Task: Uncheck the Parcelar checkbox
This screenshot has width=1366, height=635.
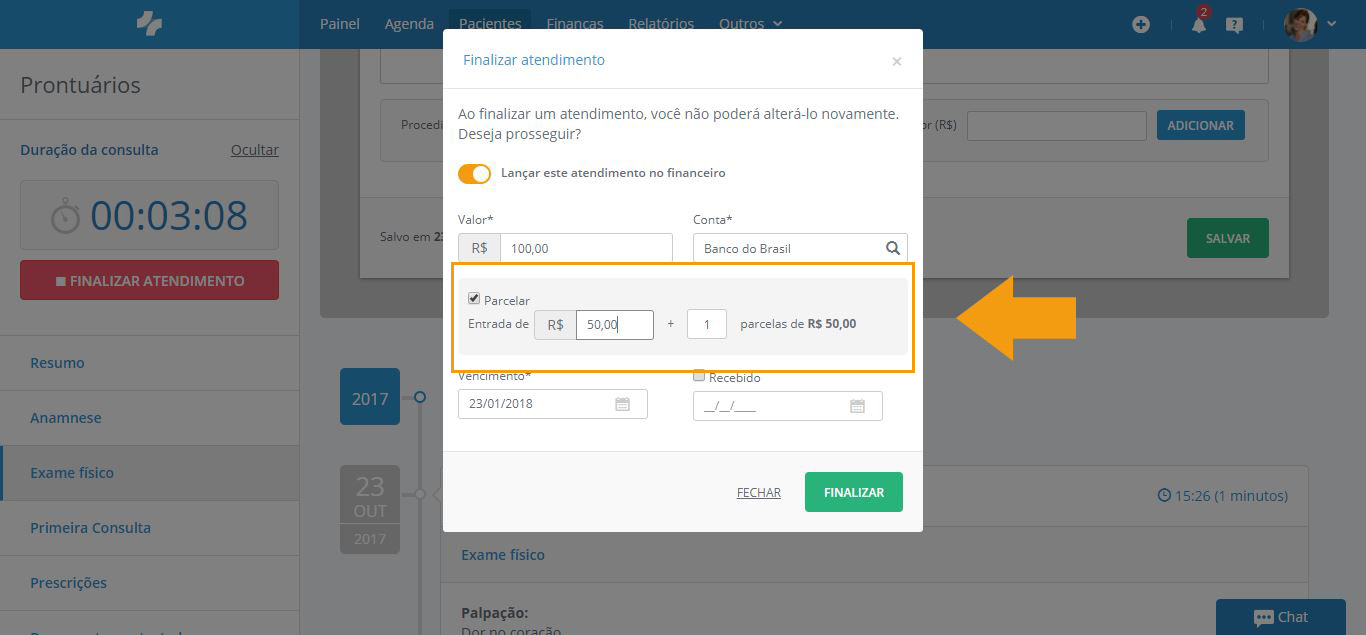Action: [x=474, y=299]
